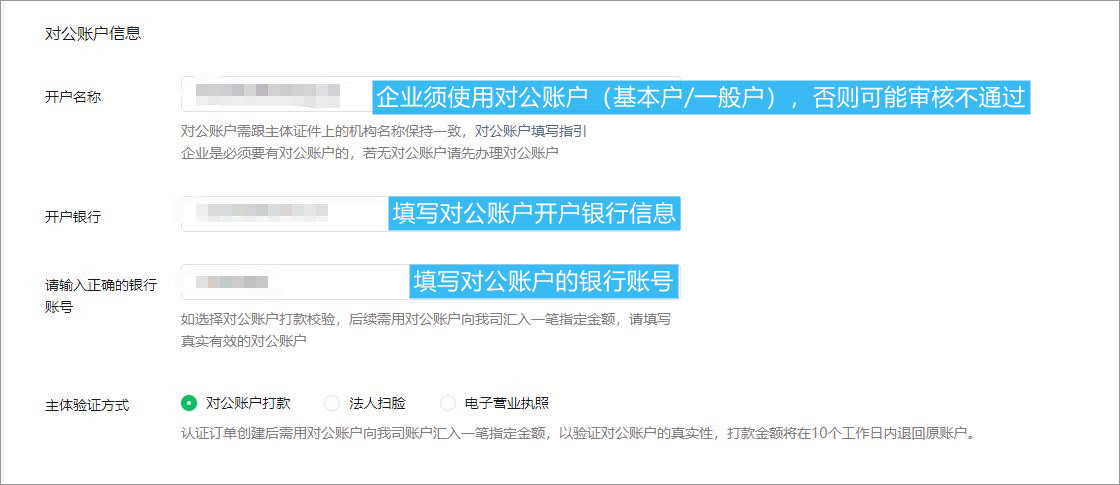Click the blurred text inside 开户银行 field

coord(262,212)
